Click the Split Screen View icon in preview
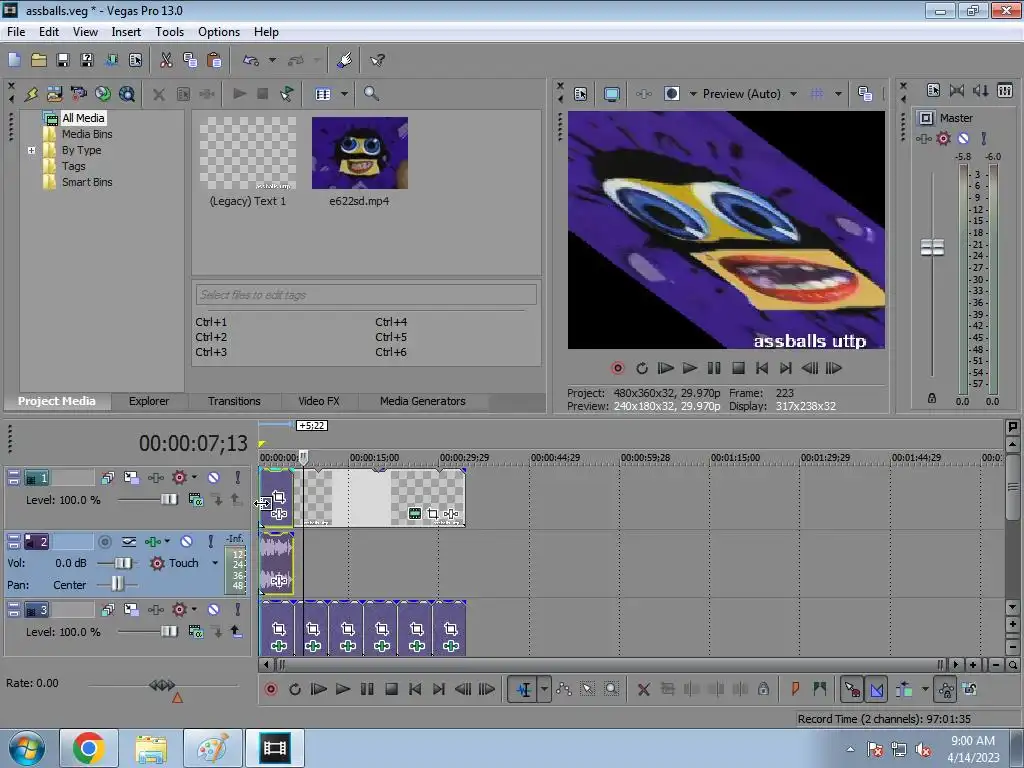Screen dimensions: 1024x768 [x=671, y=93]
